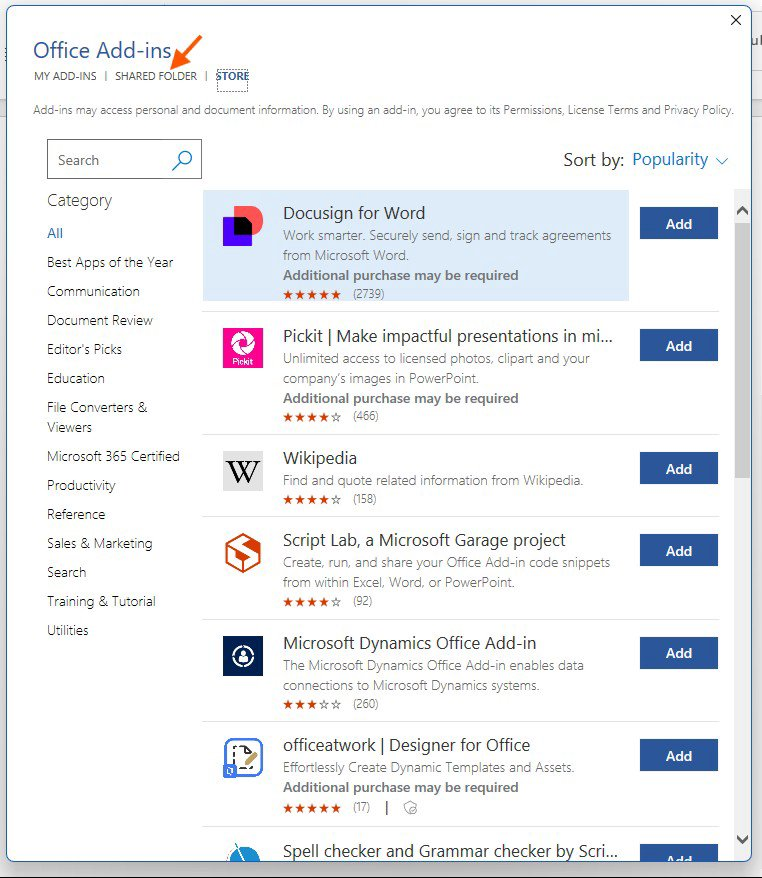Click the Microsoft Dynamics add-in icon
This screenshot has height=878, width=762.
[x=243, y=656]
